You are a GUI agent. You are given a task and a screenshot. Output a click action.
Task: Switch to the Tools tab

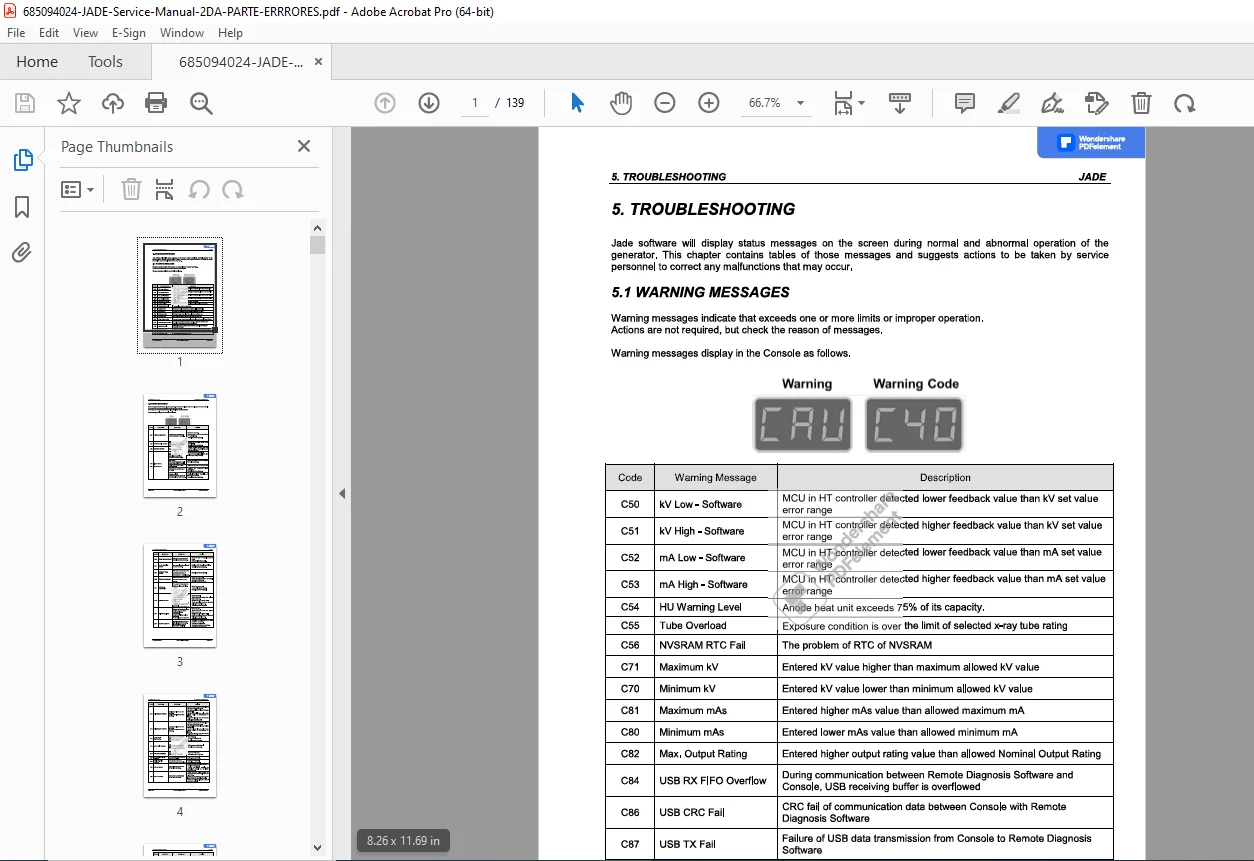[x=105, y=62]
